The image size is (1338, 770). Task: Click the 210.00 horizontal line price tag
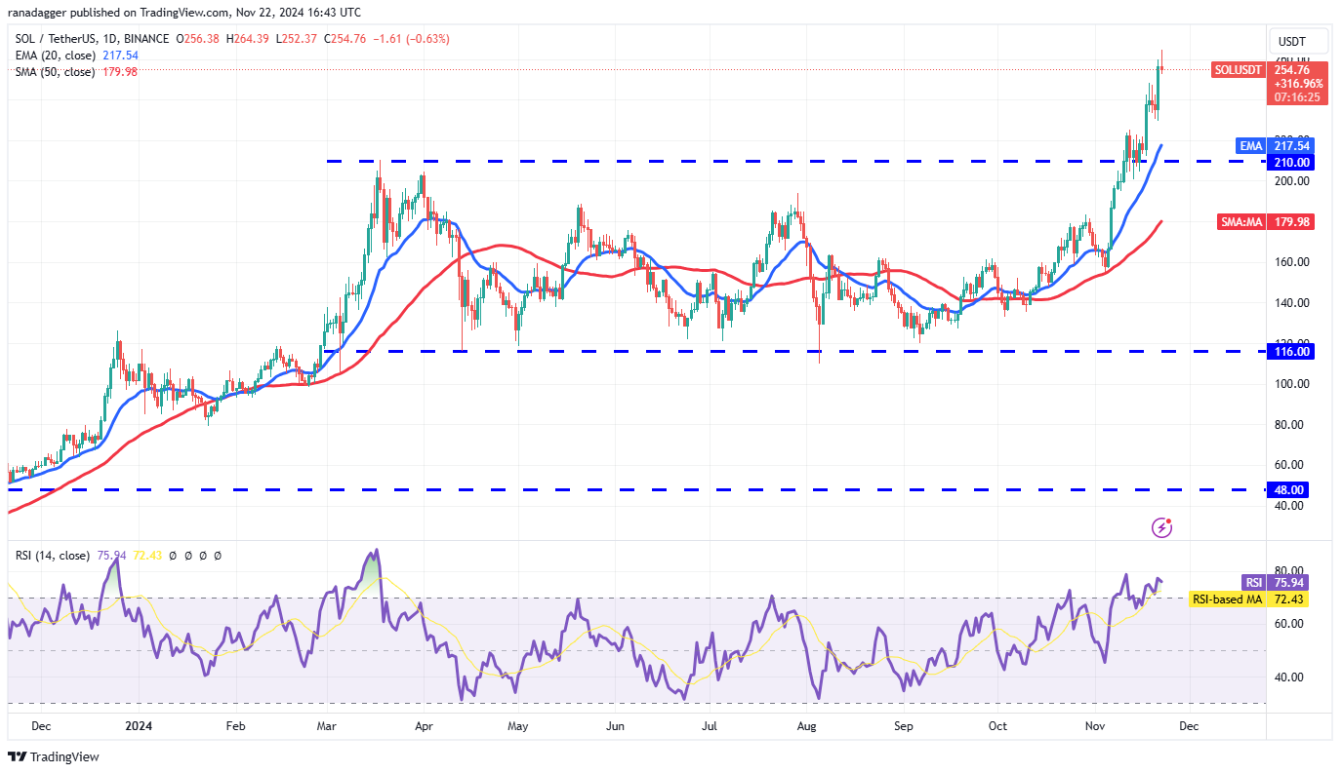pos(1286,162)
